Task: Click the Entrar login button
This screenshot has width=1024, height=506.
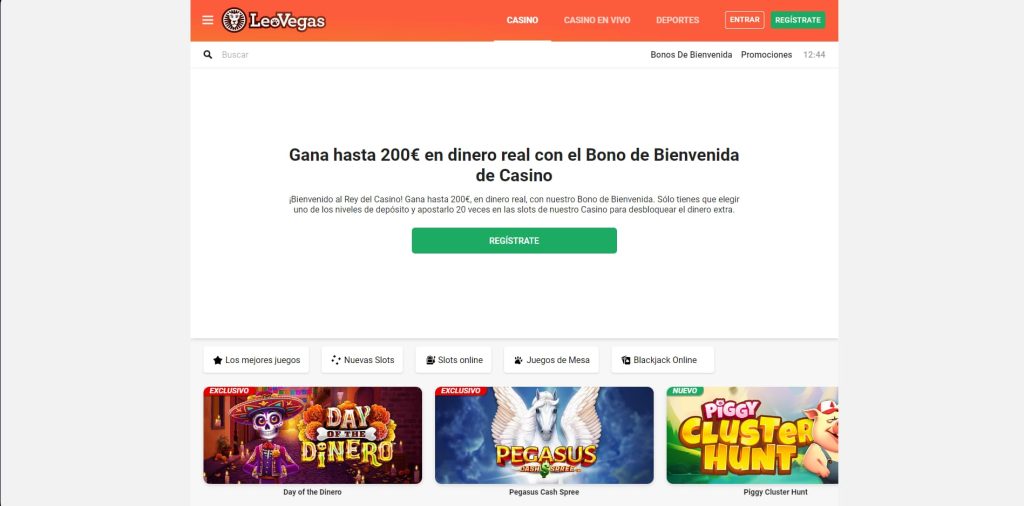Action: click(744, 20)
